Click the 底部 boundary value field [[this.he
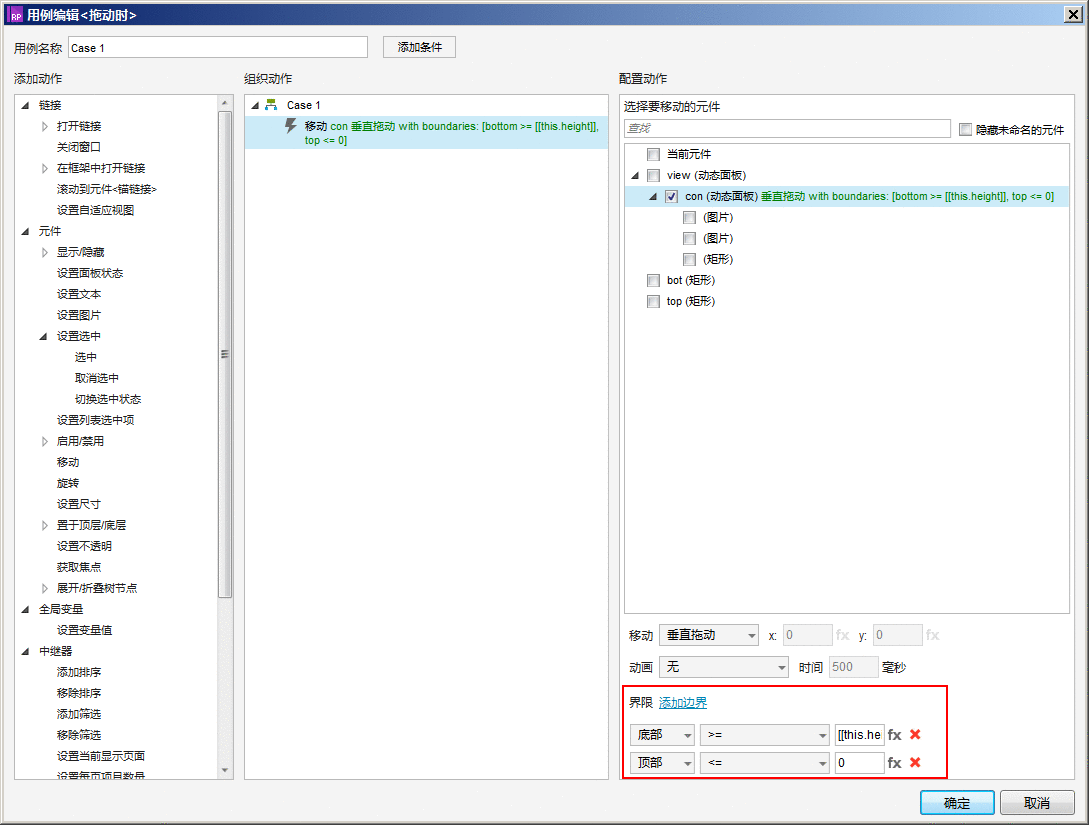 tap(859, 735)
